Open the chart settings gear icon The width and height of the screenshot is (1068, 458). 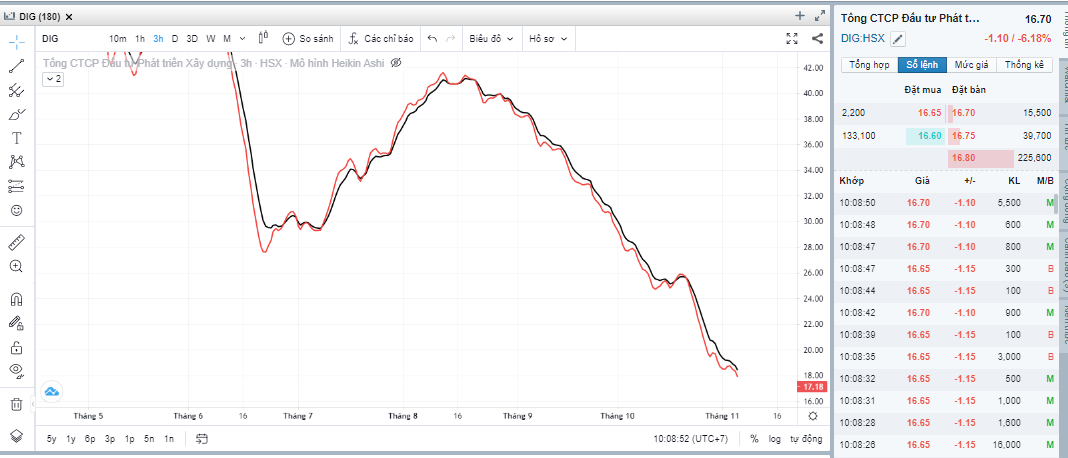(x=812, y=416)
